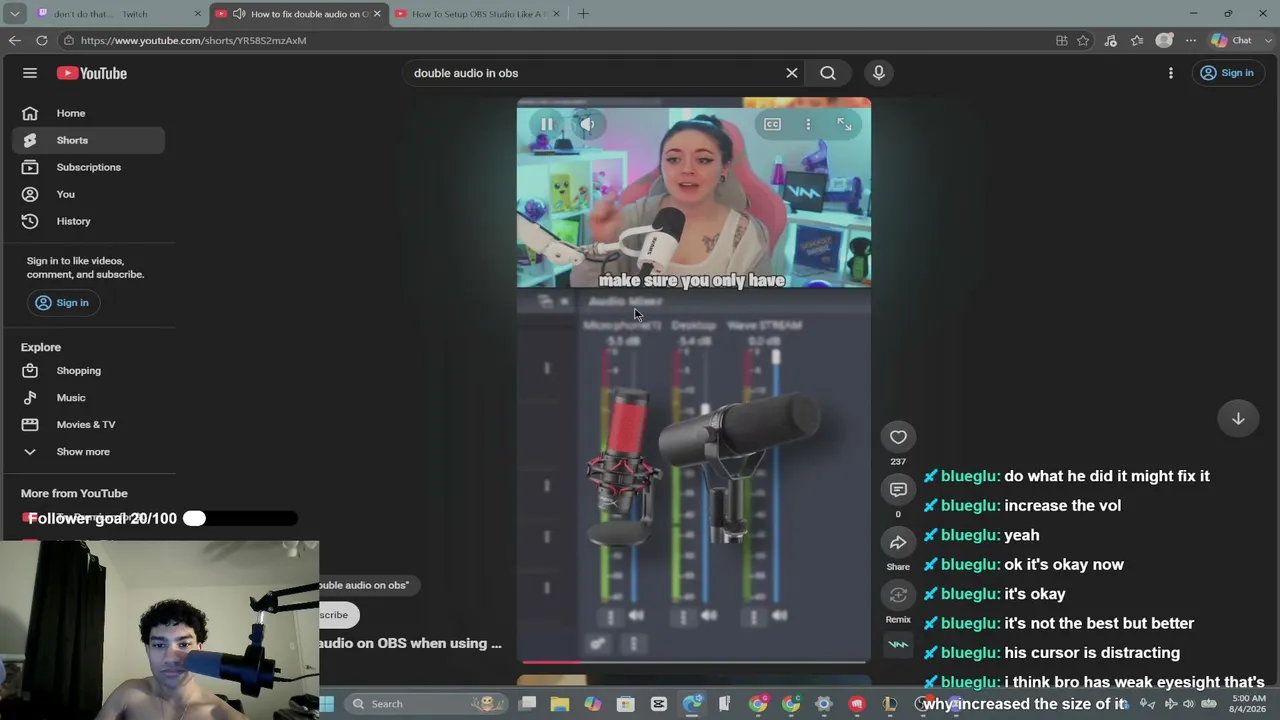
Task: Open CapCut from the taskbar
Action: [659, 704]
